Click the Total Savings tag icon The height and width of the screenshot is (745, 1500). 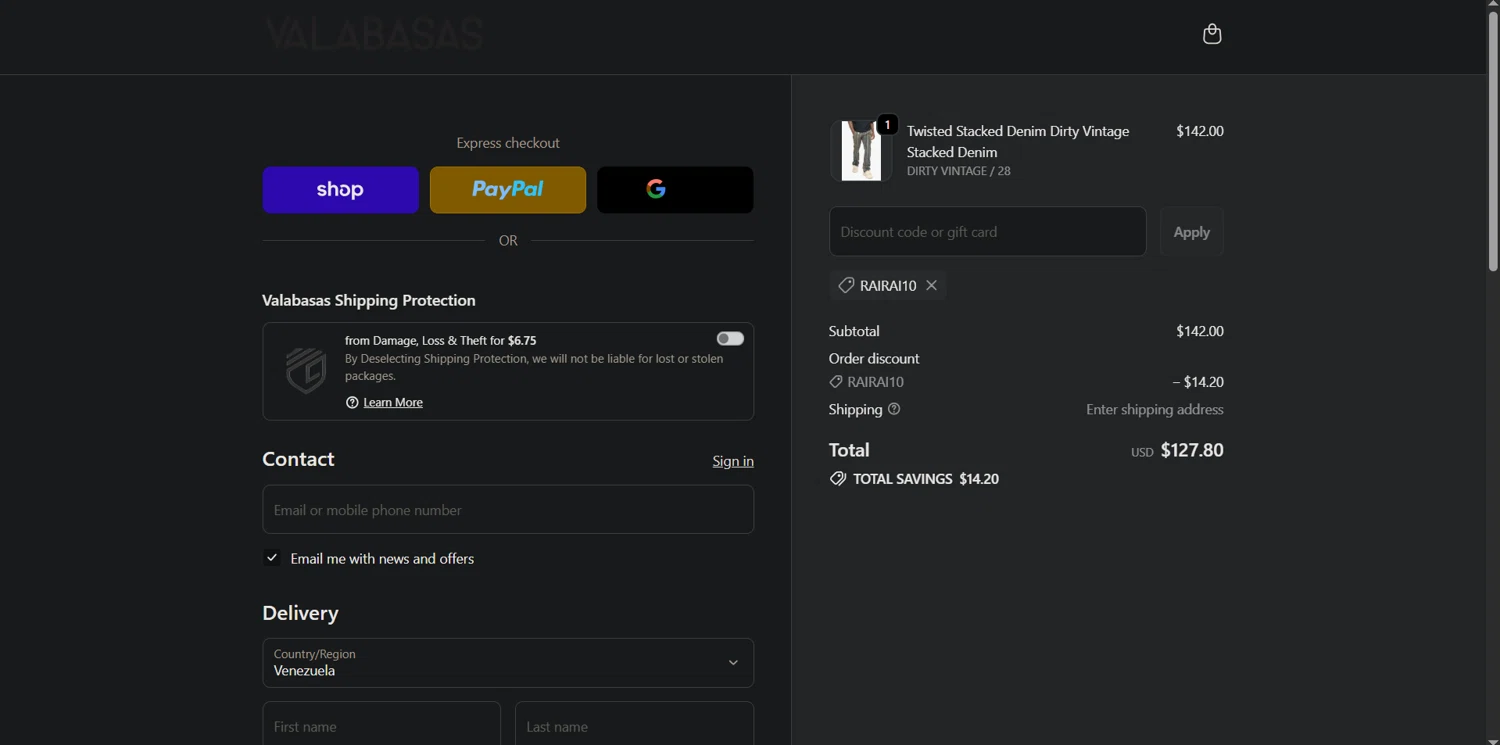click(838, 479)
